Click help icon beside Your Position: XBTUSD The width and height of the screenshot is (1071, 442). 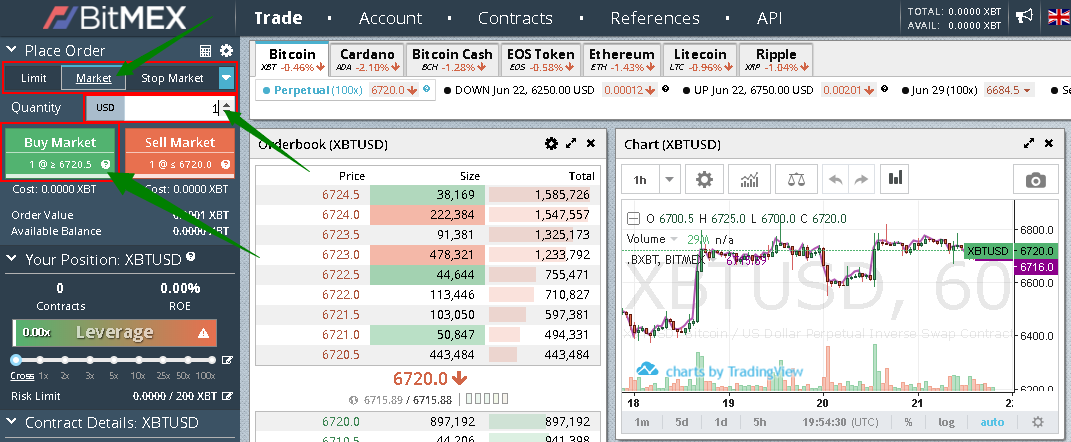tap(191, 258)
